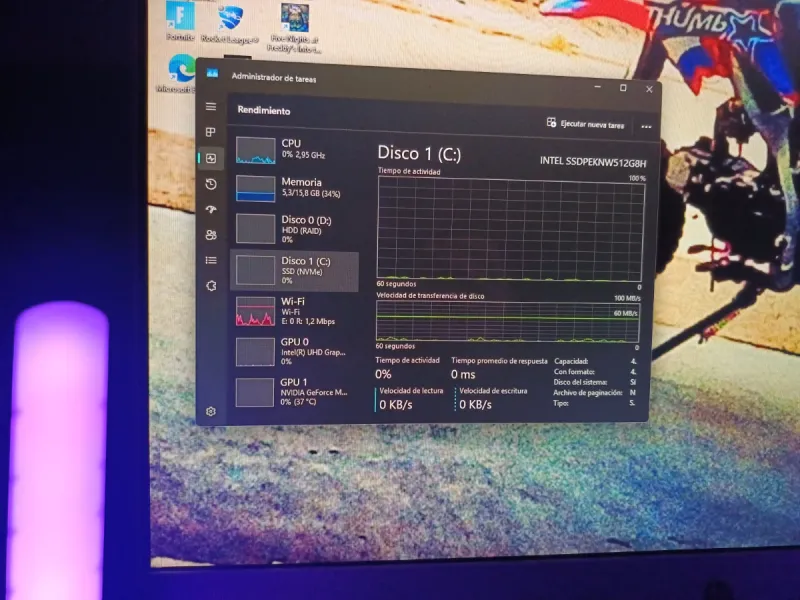
Task: Open the Details list icon
Action: pyautogui.click(x=211, y=260)
